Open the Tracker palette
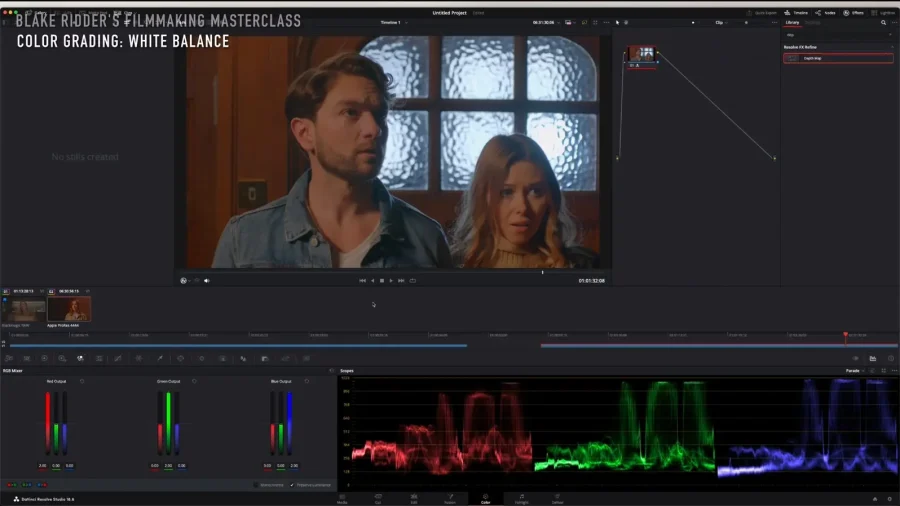The height and width of the screenshot is (506, 900). (201, 359)
